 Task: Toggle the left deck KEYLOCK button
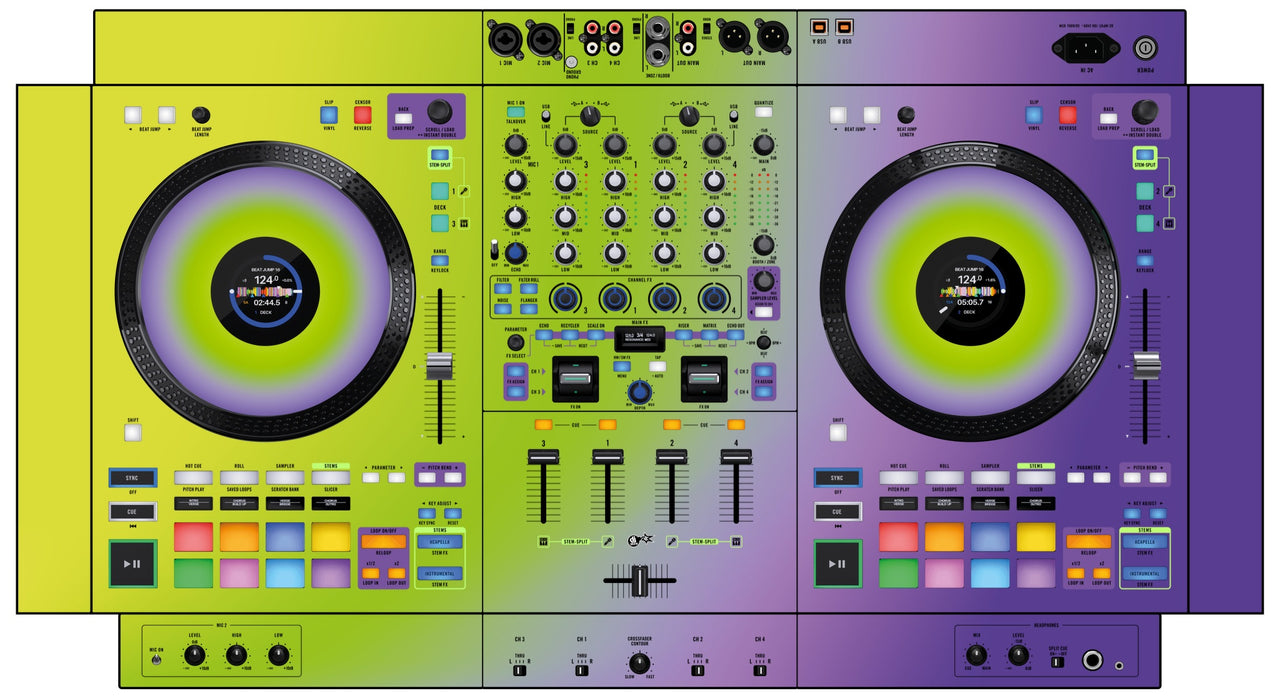pos(441,260)
